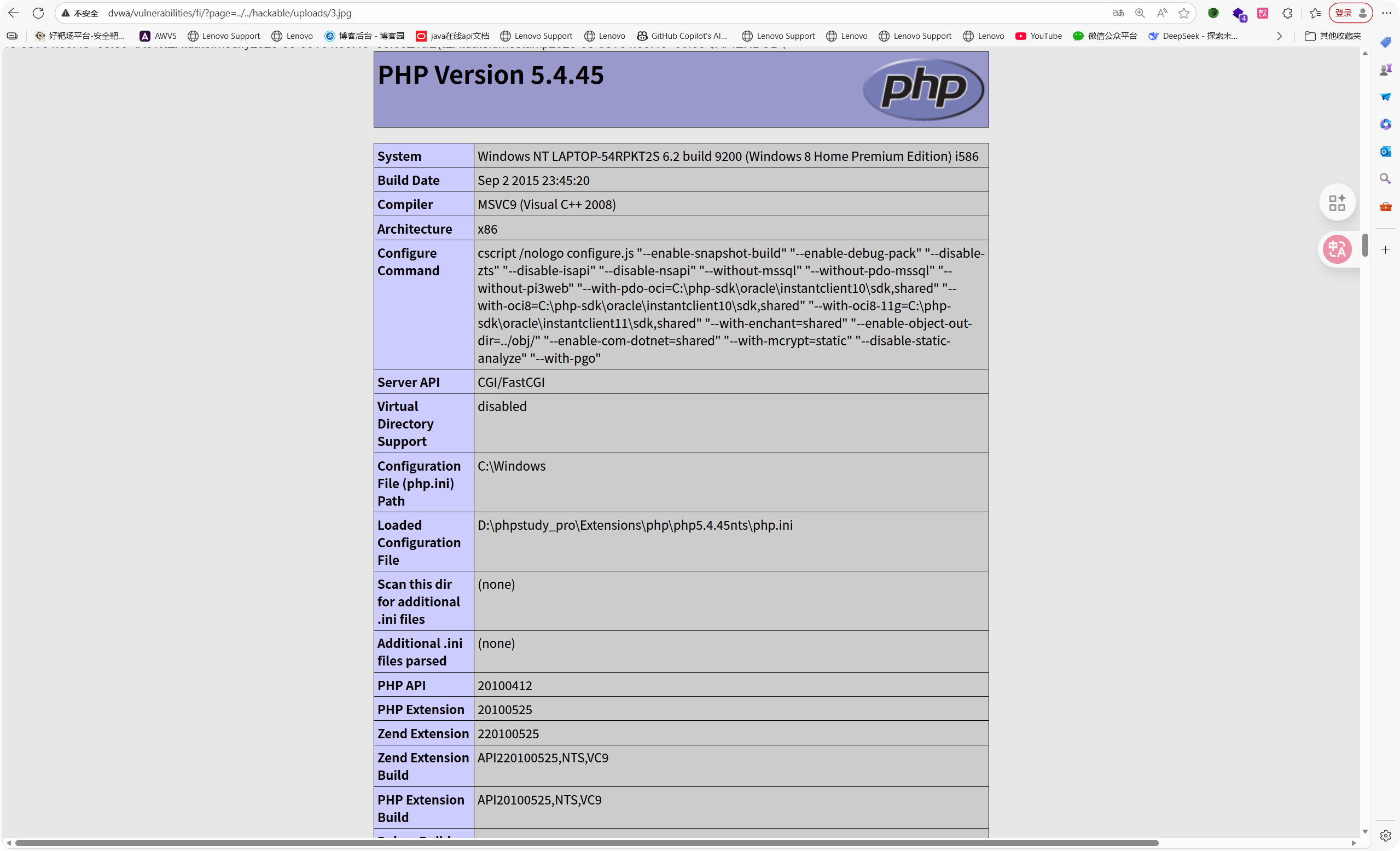
Task: Click the pink translate extension icon
Action: coord(1263,13)
